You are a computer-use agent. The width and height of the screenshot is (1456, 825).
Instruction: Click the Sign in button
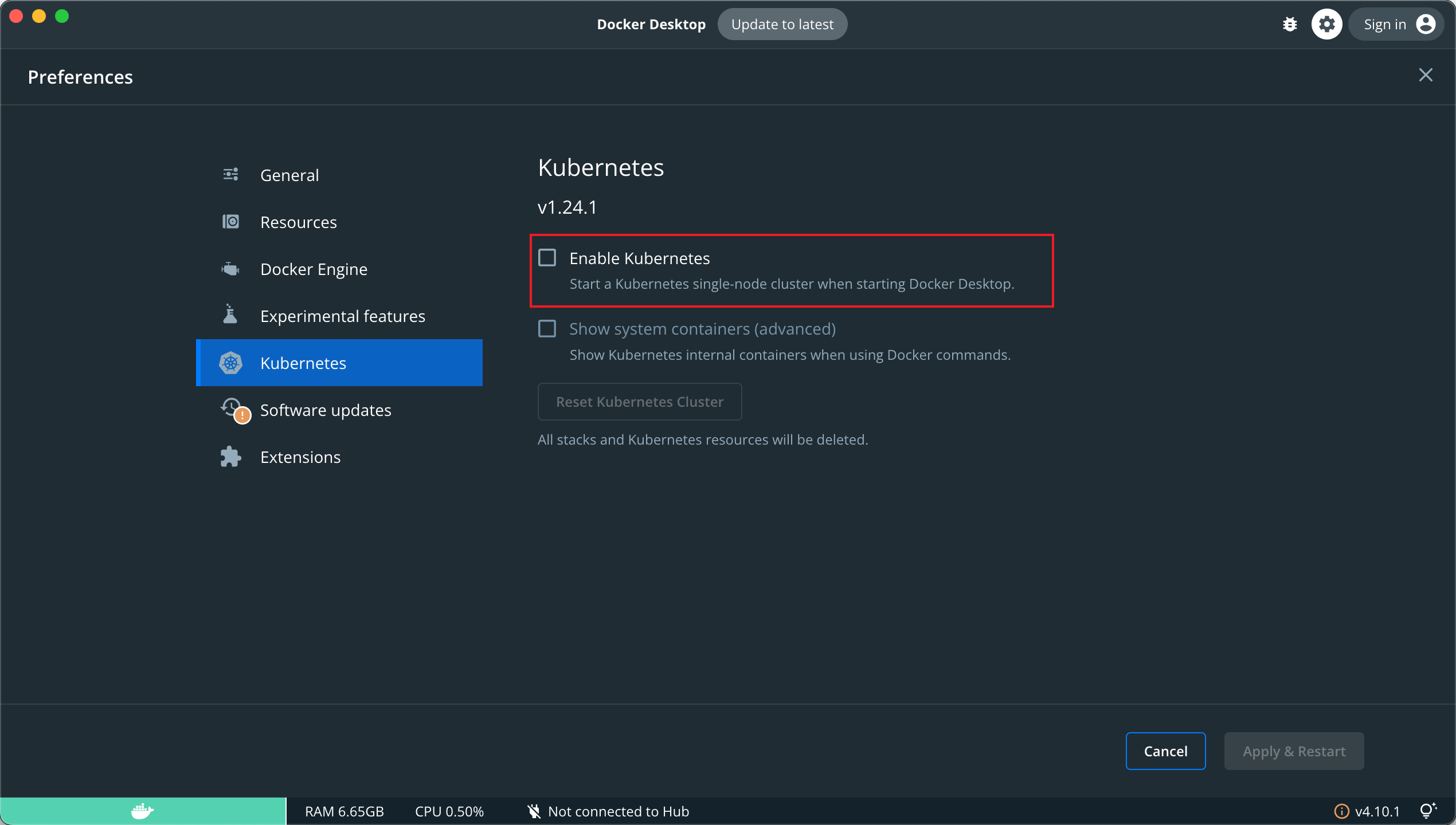pyautogui.click(x=1396, y=24)
